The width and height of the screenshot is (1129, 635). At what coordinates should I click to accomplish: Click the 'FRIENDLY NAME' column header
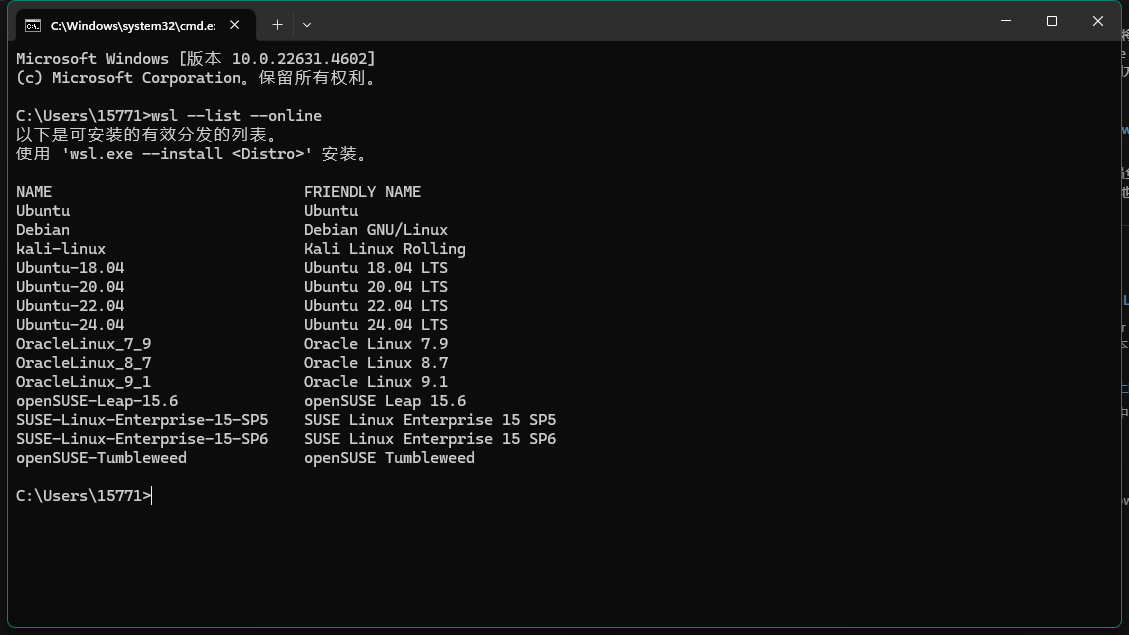(x=362, y=192)
